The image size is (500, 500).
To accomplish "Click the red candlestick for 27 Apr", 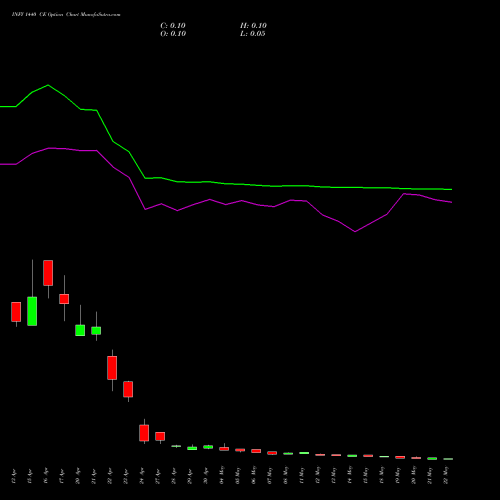I will tap(160, 436).
